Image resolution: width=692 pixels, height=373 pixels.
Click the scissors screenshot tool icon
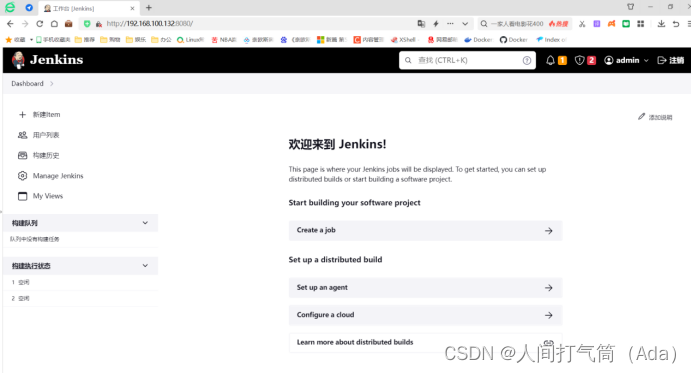582,24
